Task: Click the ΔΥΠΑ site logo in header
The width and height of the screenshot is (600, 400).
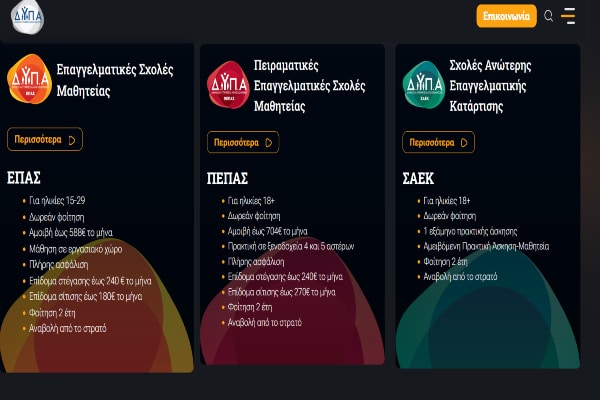Action: coord(27,16)
